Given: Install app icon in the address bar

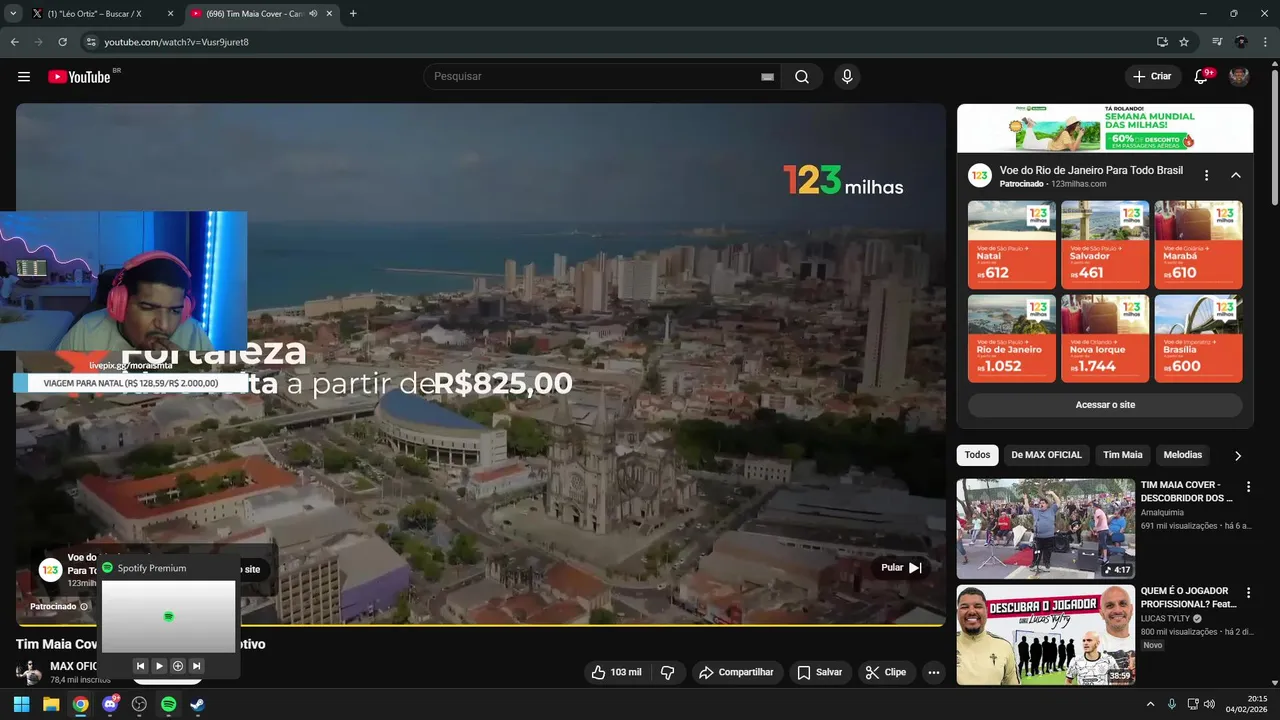Looking at the screenshot, I should pos(1162,42).
